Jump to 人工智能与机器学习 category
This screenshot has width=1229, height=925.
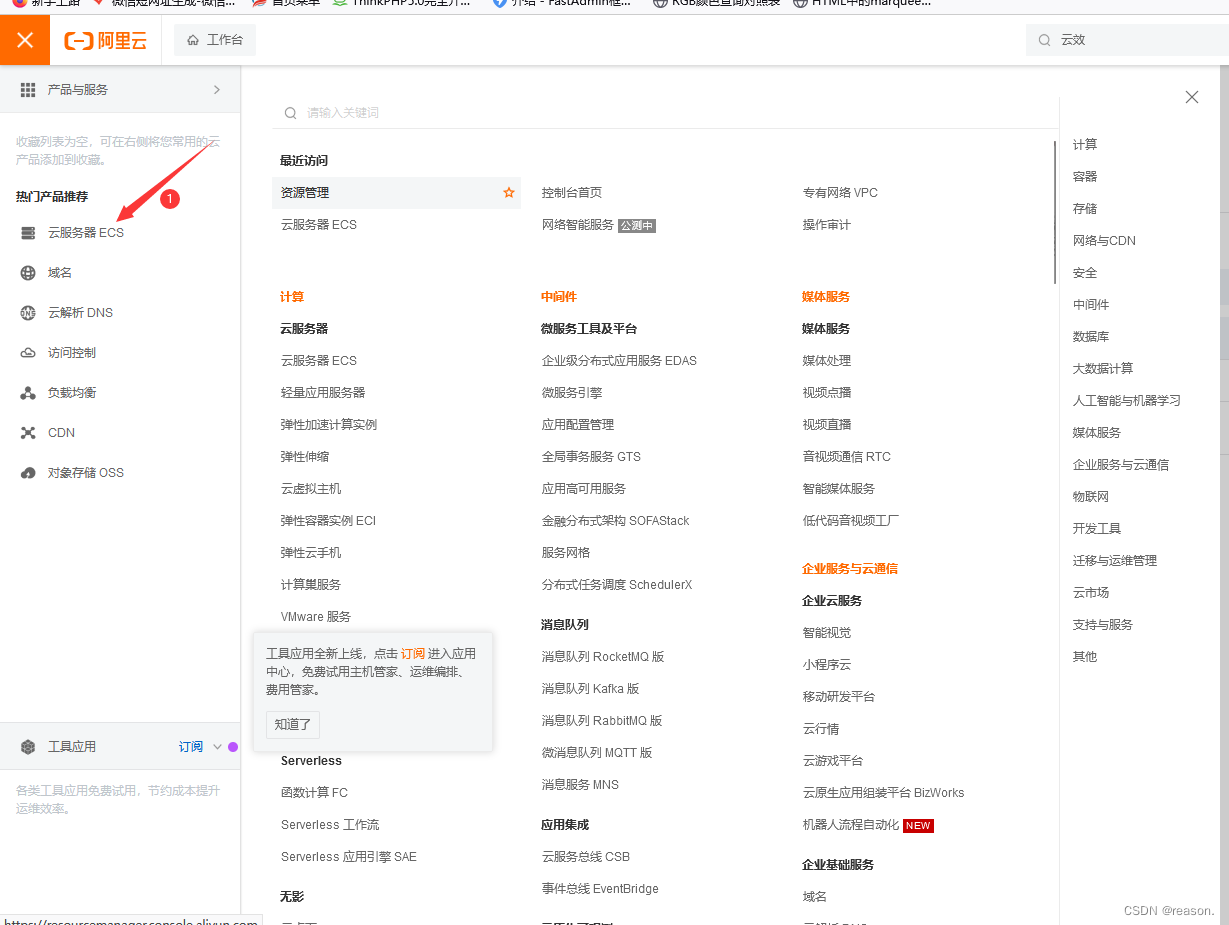point(1127,401)
